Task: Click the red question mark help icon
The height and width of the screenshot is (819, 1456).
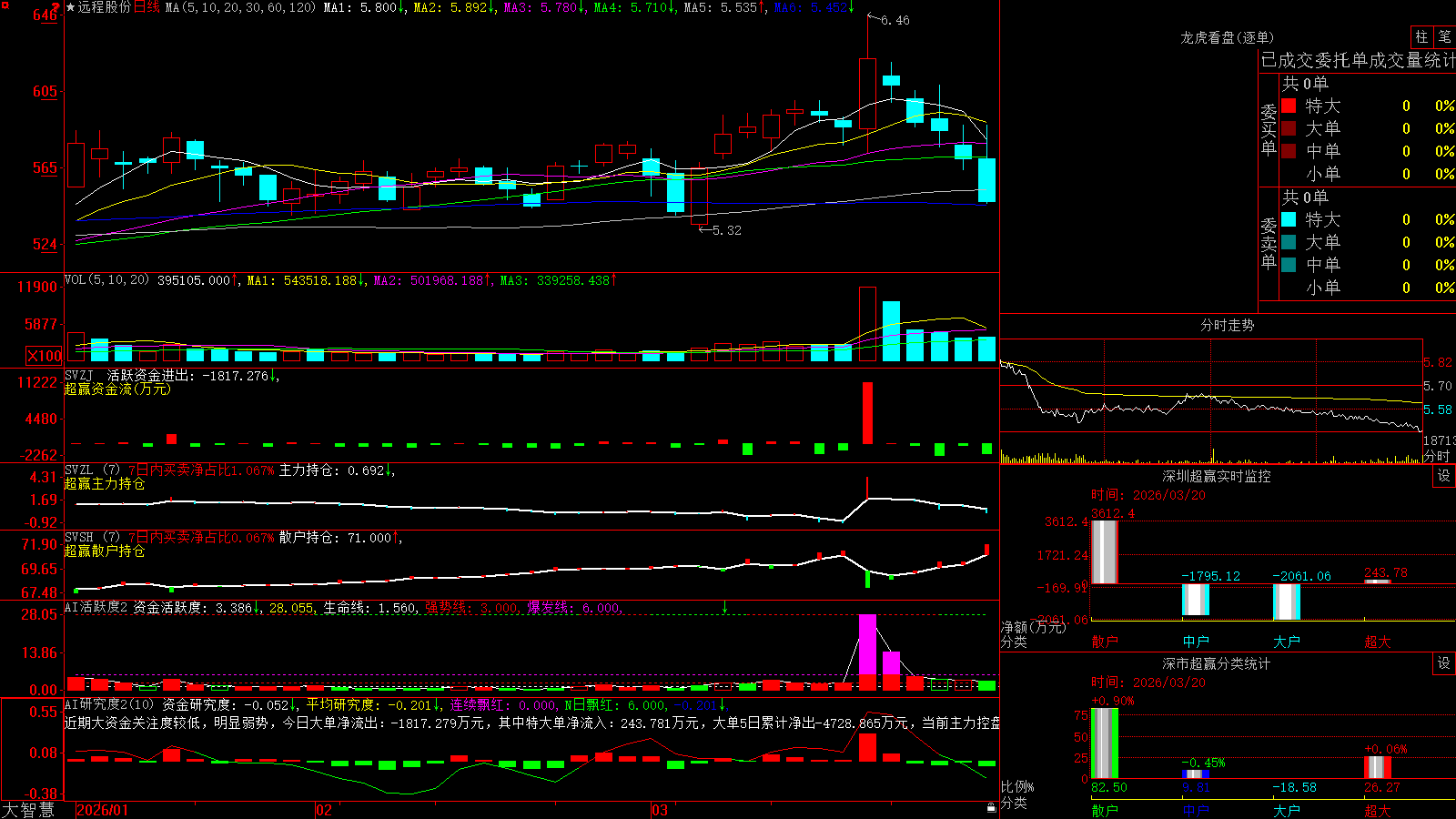Action: tap(56, 6)
